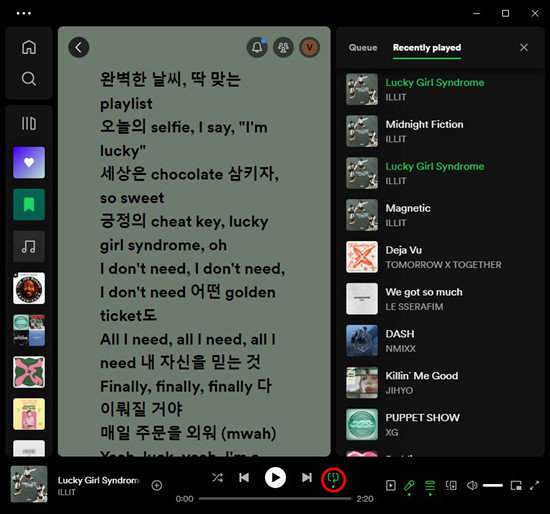This screenshot has width=550, height=514.
Task: Toggle repeat mode
Action: 333,478
